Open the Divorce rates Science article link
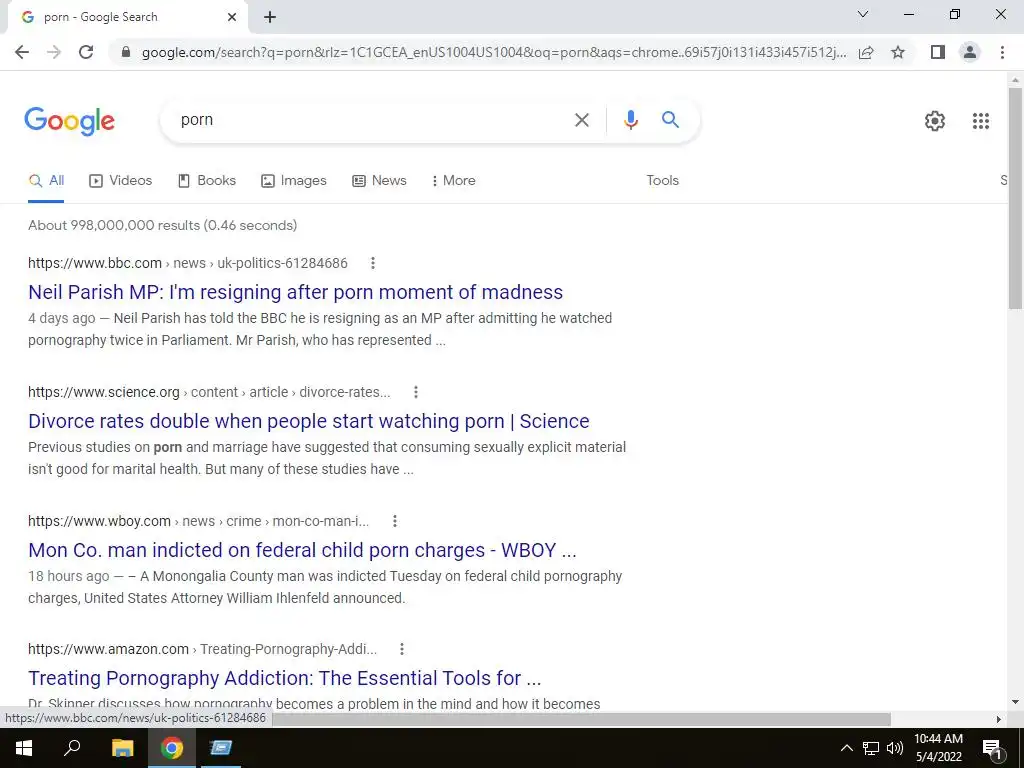This screenshot has width=1024, height=768. point(309,421)
